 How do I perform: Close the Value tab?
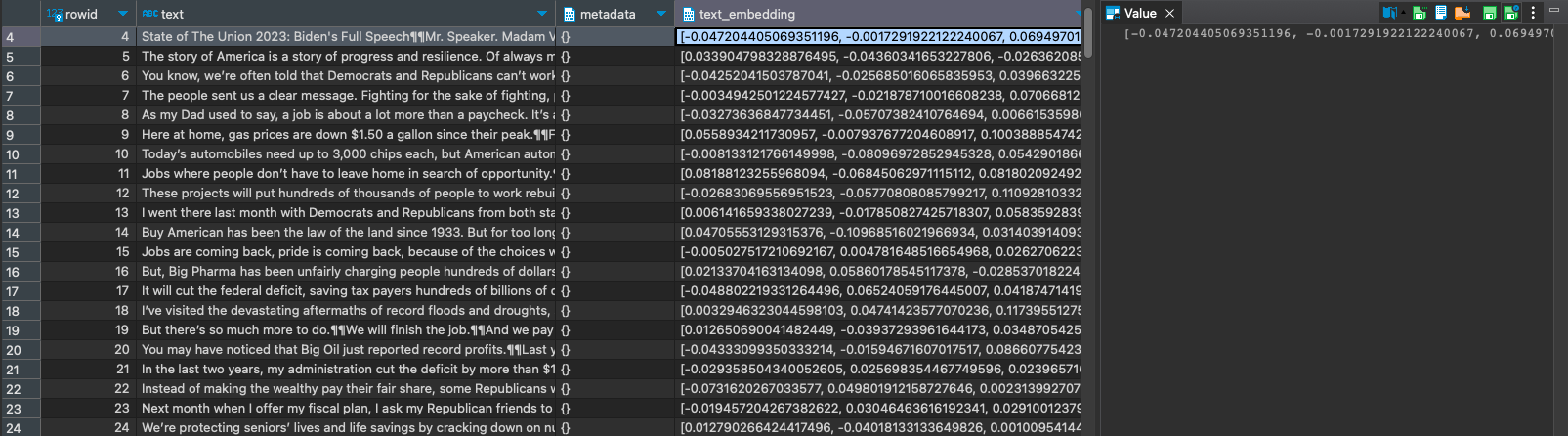click(1169, 14)
